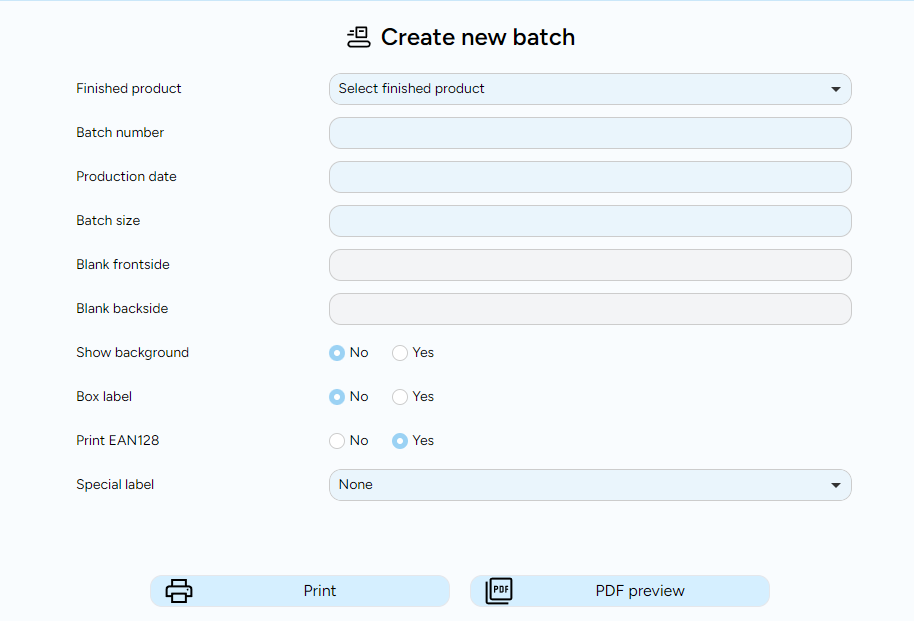Focus the Batch number input field

(590, 133)
